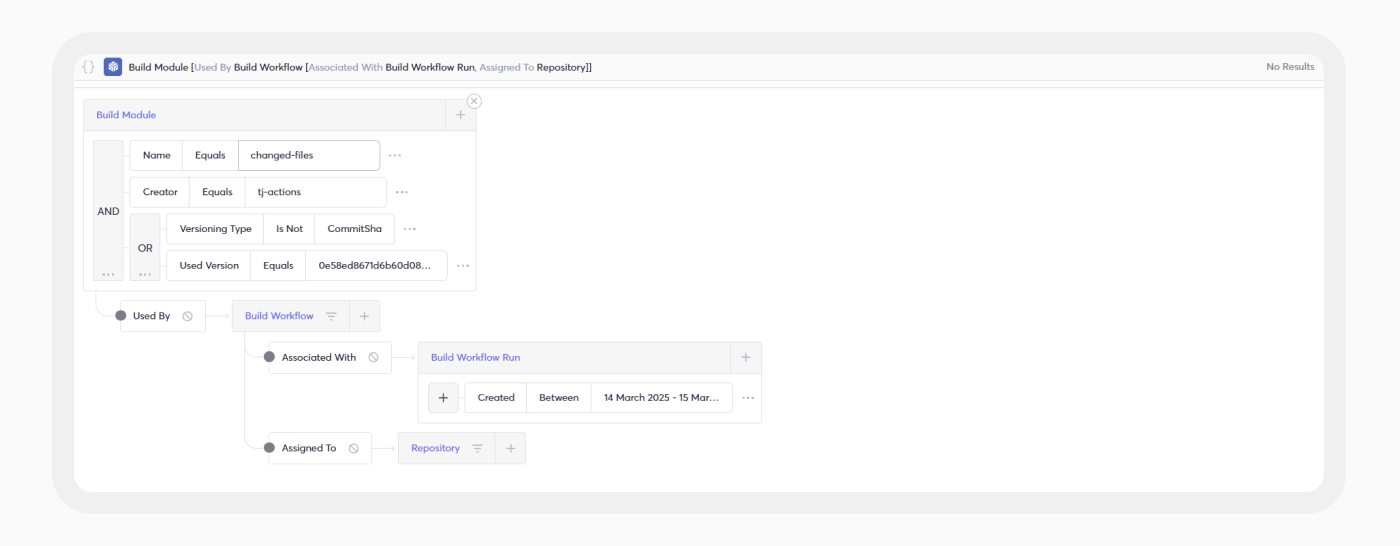1400x546 pixels.
Task: Click the AND logical operator block
Action: click(108, 211)
